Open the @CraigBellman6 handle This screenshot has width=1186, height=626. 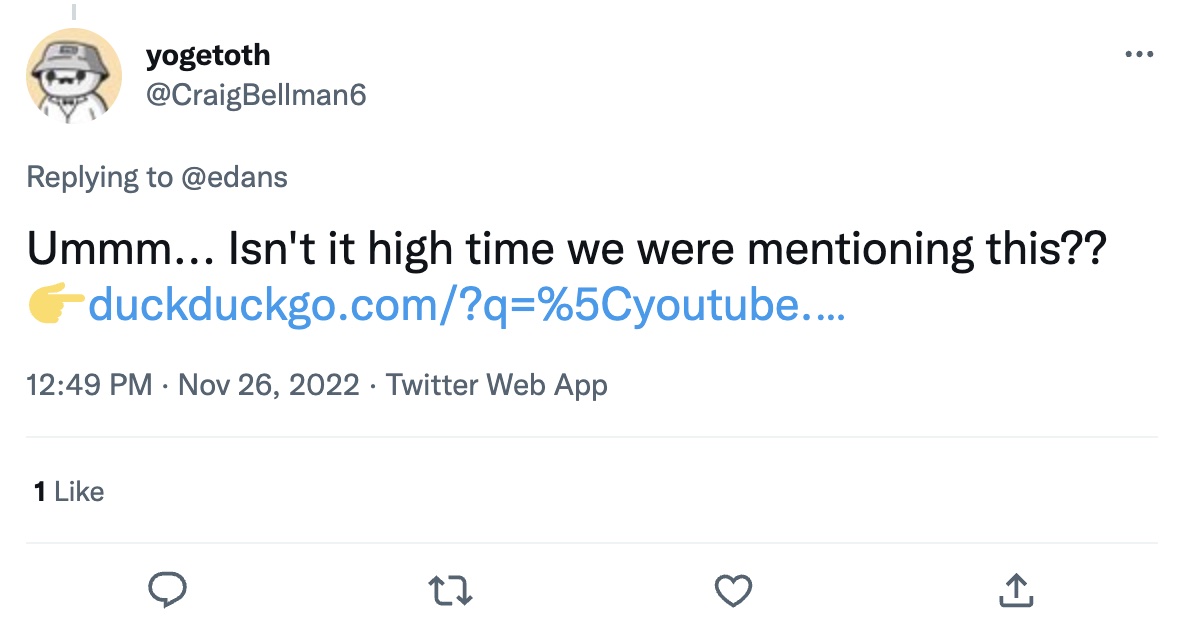click(256, 95)
